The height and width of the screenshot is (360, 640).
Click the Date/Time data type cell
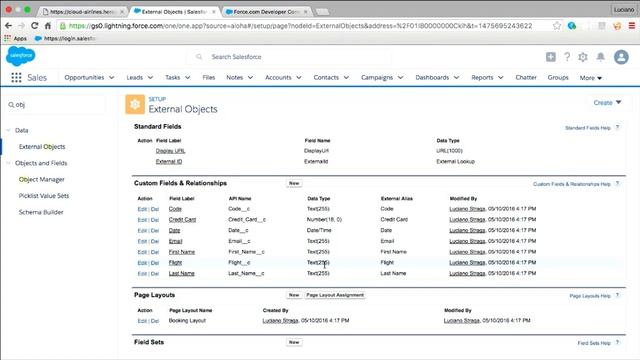coord(319,230)
